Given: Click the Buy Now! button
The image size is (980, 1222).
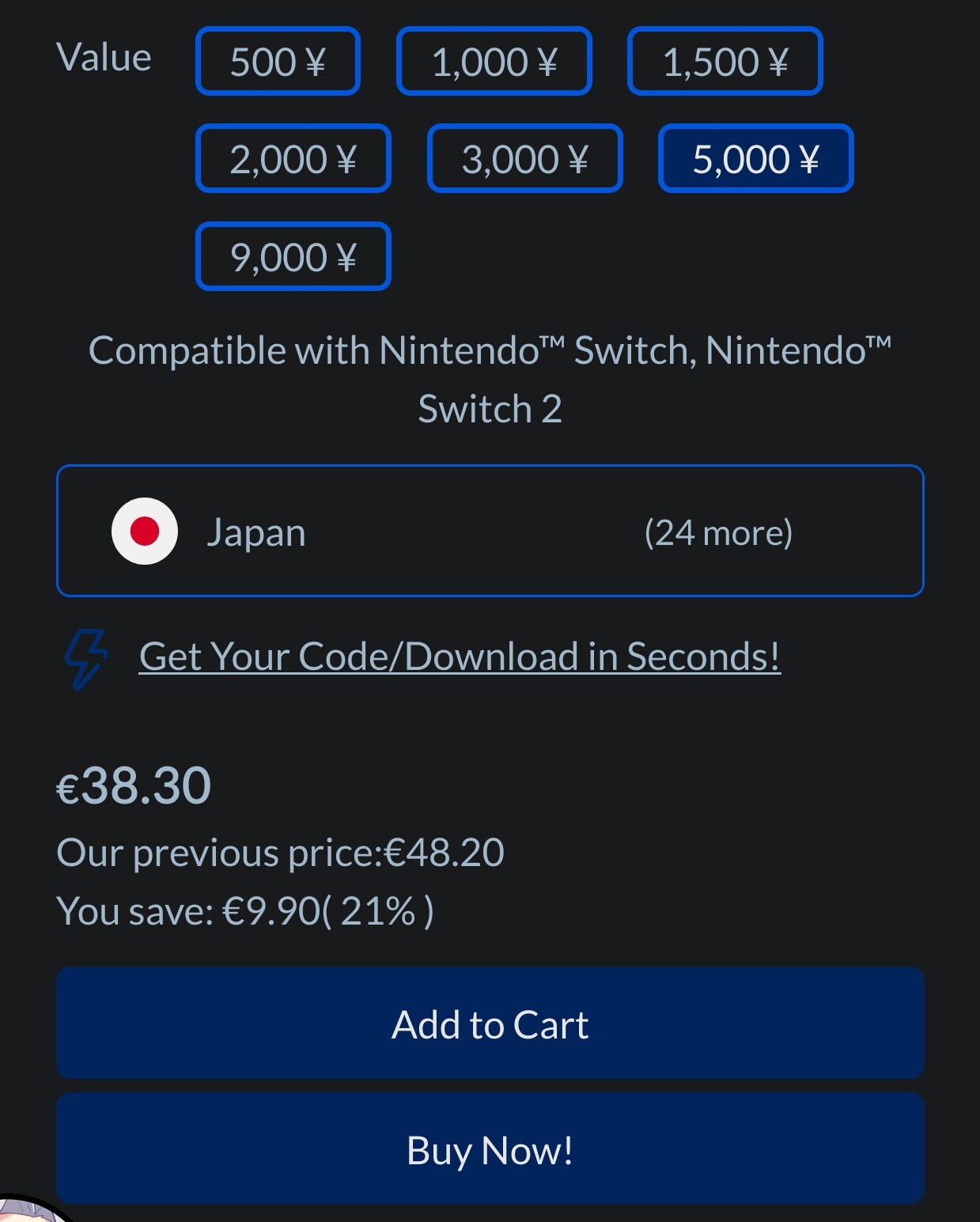Looking at the screenshot, I should [490, 1148].
